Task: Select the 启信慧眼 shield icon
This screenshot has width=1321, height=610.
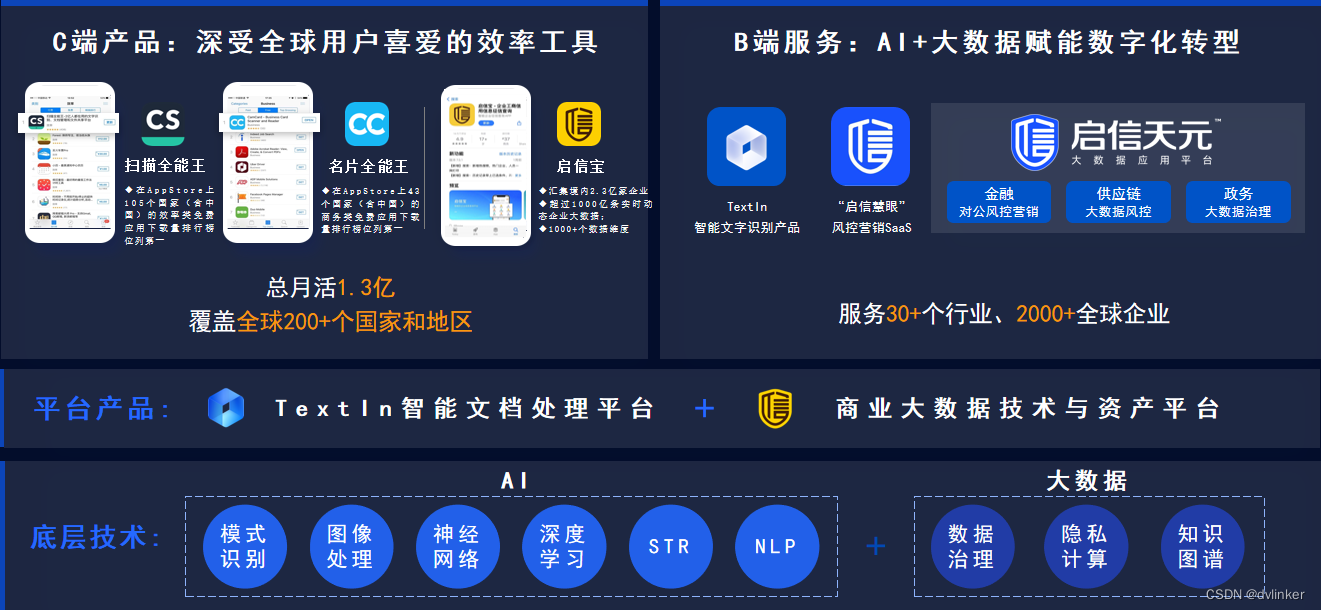Action: tap(870, 147)
